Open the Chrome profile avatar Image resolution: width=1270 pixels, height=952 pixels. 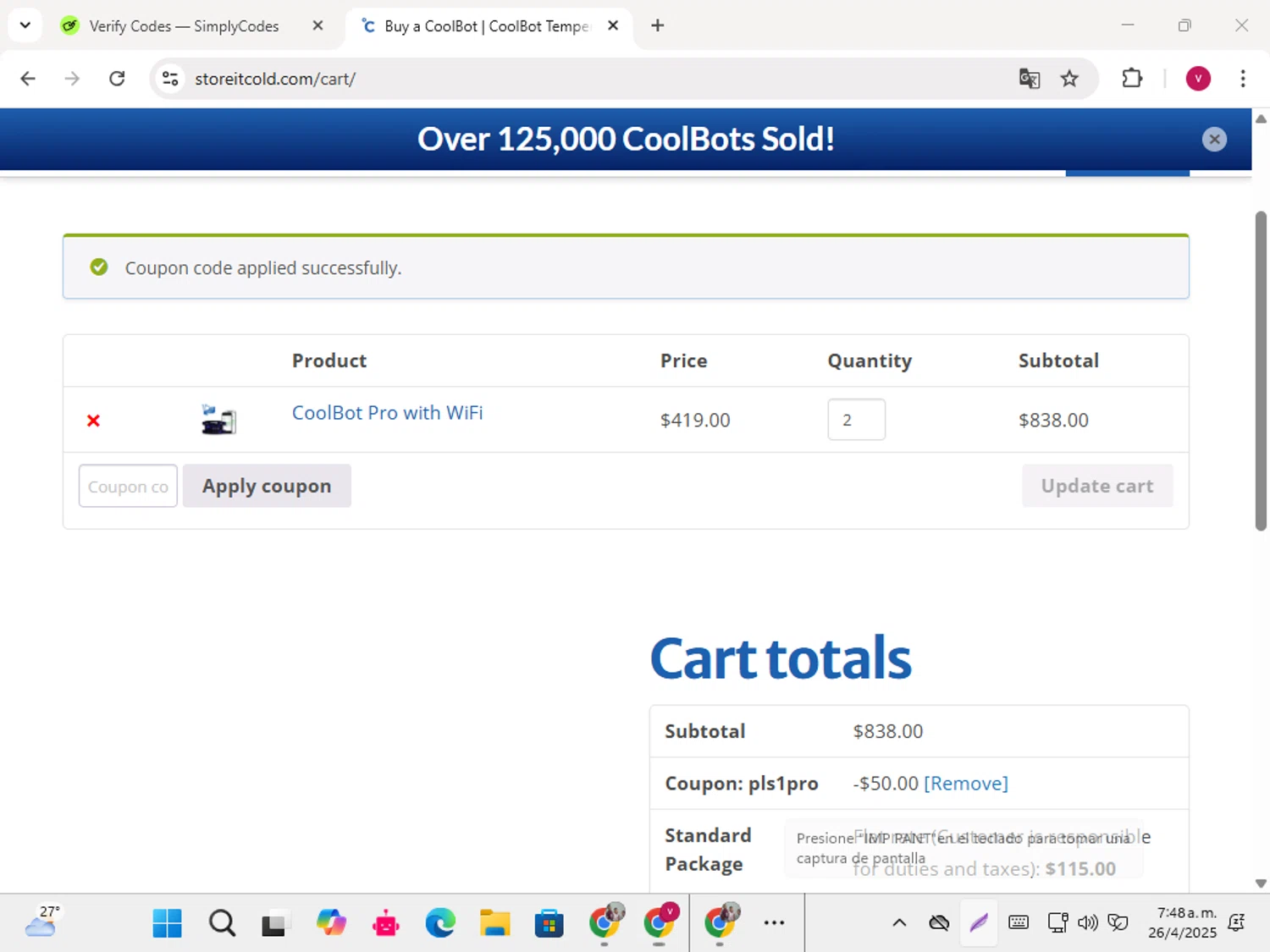1198,79
